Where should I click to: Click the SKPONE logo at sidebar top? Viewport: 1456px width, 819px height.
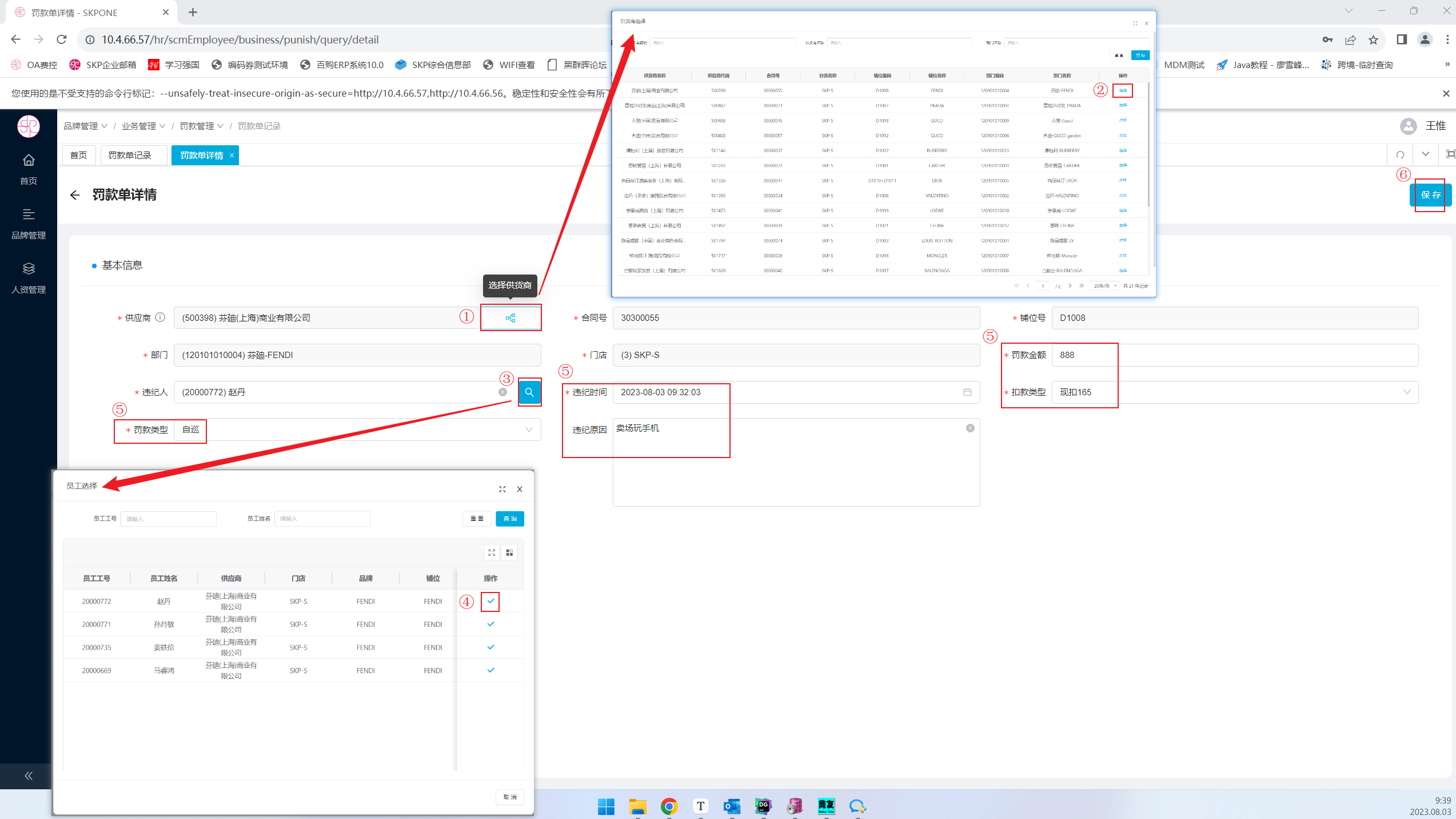point(29,126)
